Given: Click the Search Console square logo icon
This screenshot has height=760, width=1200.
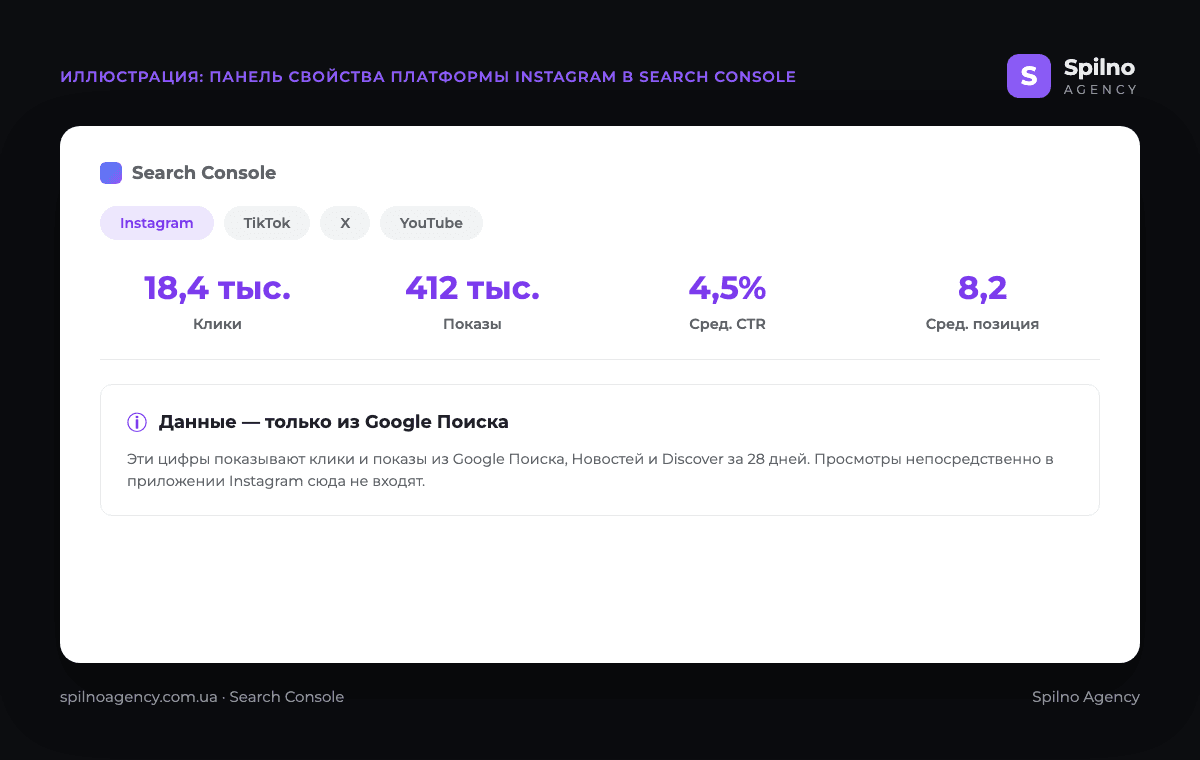Looking at the screenshot, I should [x=111, y=173].
